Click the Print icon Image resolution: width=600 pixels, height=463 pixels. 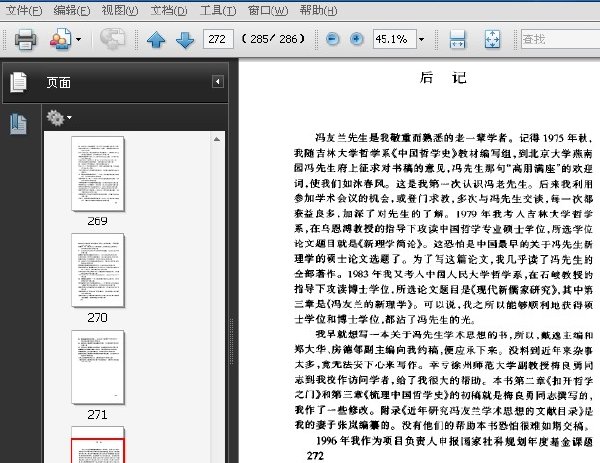[x=26, y=39]
